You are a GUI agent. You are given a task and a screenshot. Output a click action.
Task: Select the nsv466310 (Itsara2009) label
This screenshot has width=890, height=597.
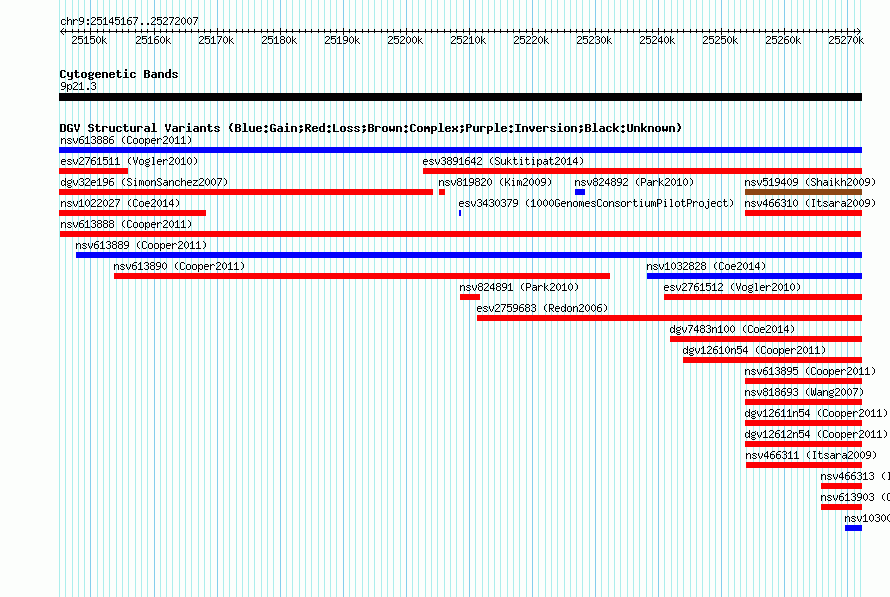coord(811,203)
